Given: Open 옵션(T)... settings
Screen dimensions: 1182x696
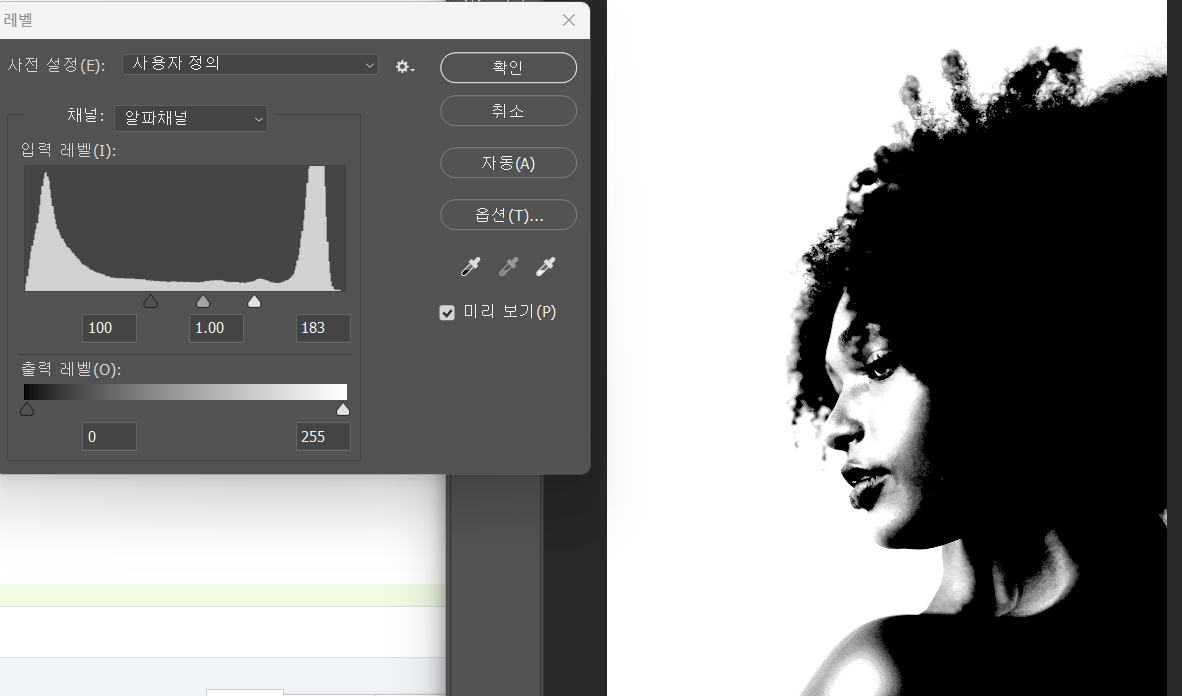Looking at the screenshot, I should coord(508,215).
